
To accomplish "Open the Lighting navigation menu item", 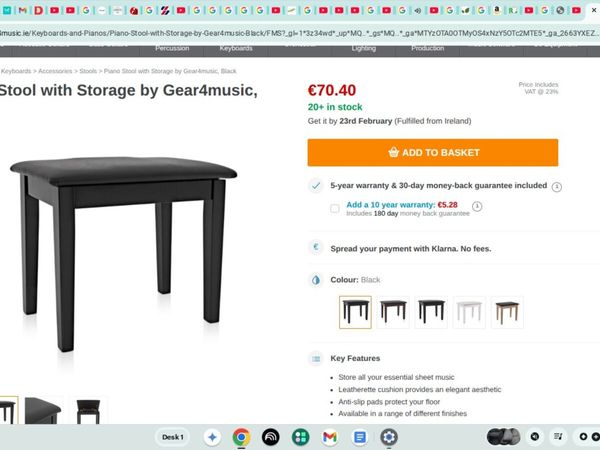I will coord(364,48).
